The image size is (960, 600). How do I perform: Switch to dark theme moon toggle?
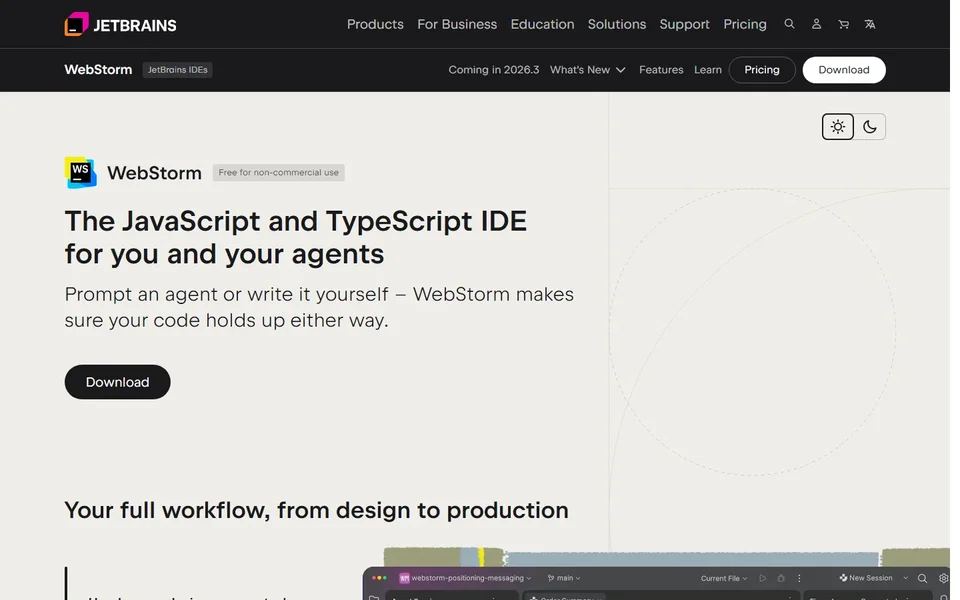coord(869,127)
